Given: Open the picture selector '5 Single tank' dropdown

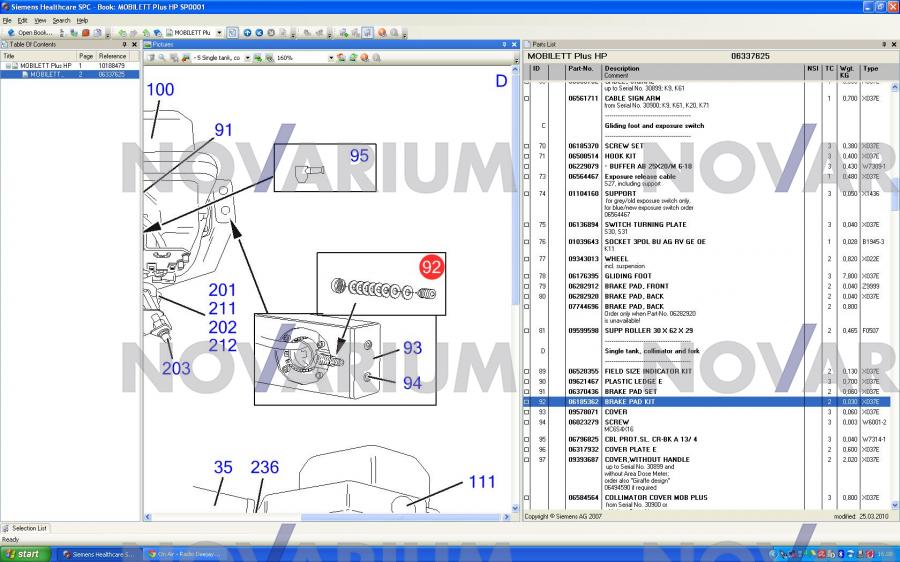Looking at the screenshot, I should click(x=247, y=57).
